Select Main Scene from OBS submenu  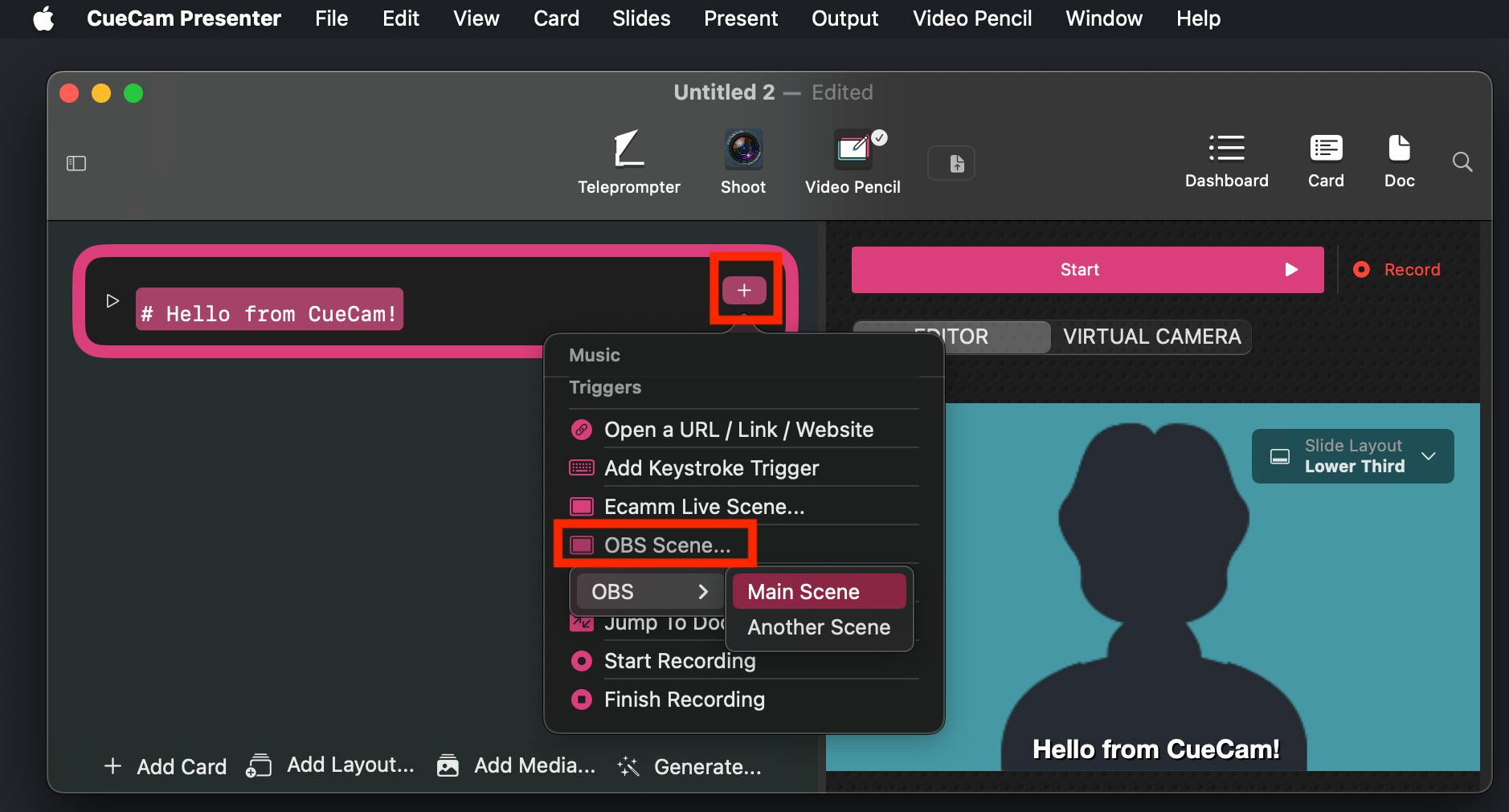(820, 592)
